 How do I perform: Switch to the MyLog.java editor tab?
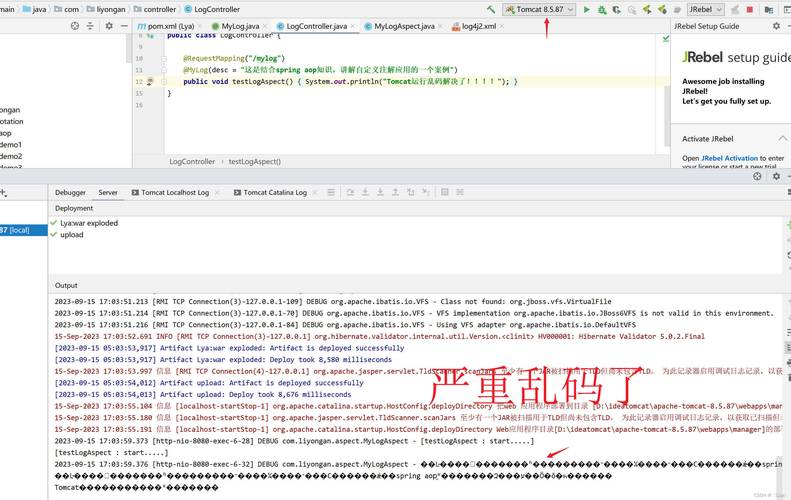(240, 26)
